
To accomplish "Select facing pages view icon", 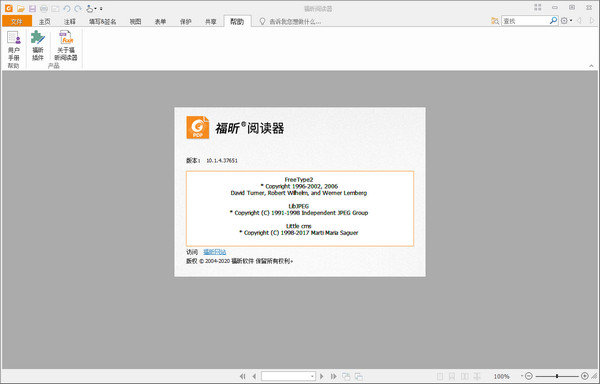I will pos(465,376).
